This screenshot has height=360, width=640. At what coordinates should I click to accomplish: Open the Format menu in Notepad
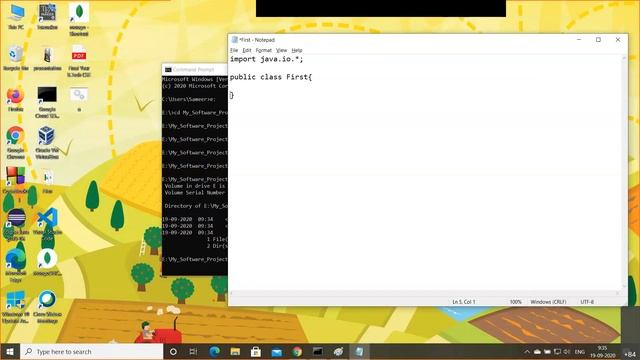pos(264,50)
